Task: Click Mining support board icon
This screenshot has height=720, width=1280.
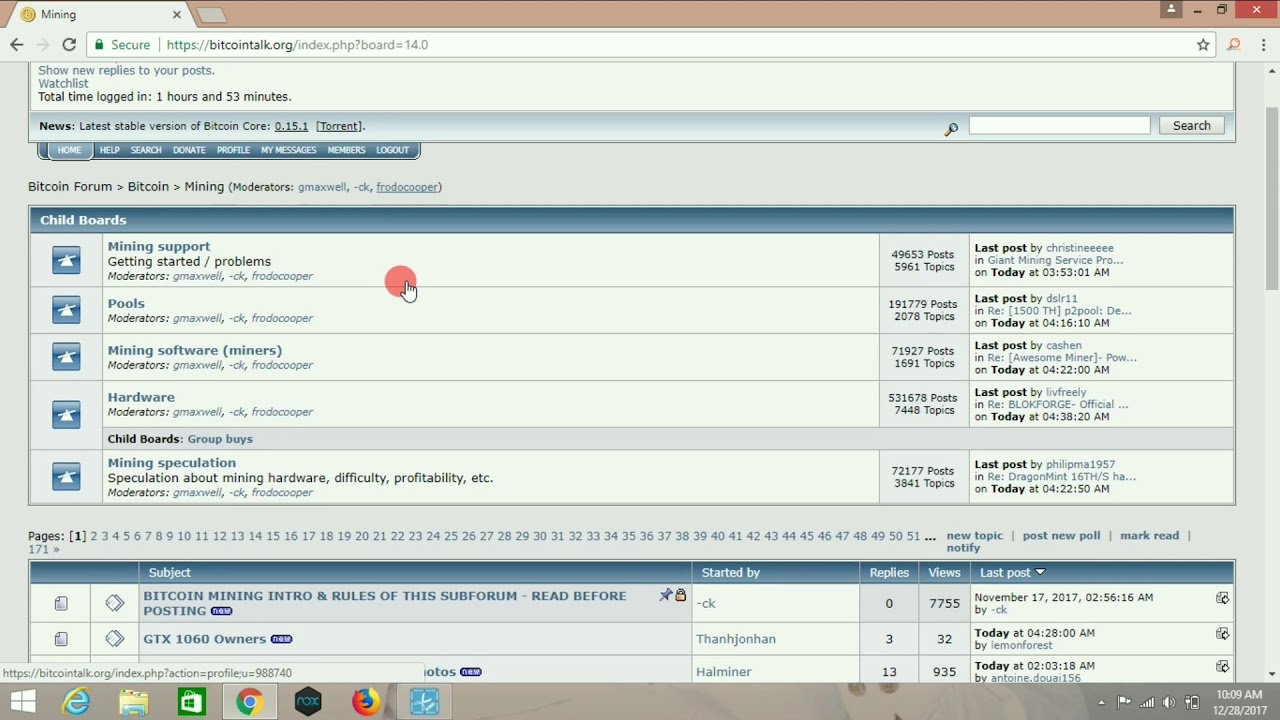Action: (66, 261)
